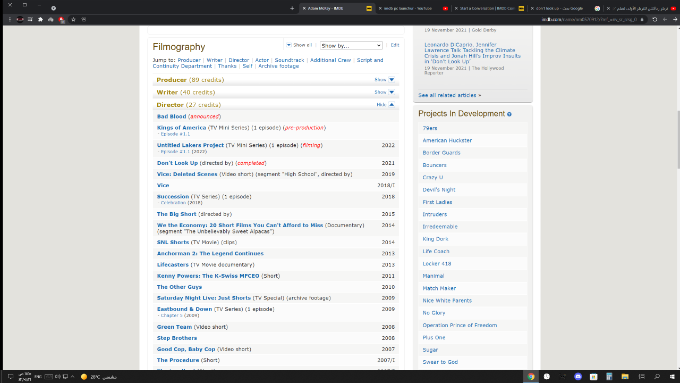Click the info icon beside Projects In Development

pos(509,114)
